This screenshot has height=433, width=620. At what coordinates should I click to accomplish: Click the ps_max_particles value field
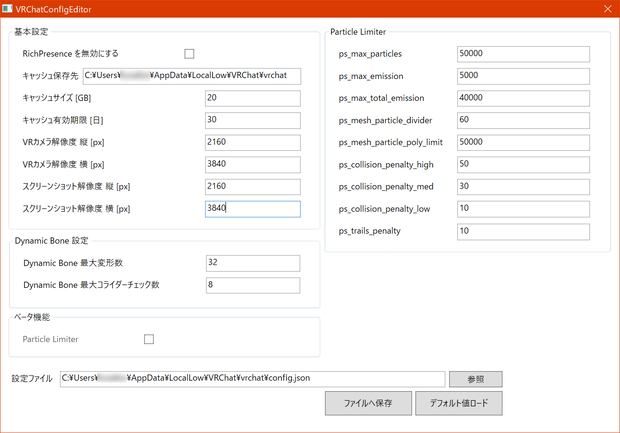[524, 54]
